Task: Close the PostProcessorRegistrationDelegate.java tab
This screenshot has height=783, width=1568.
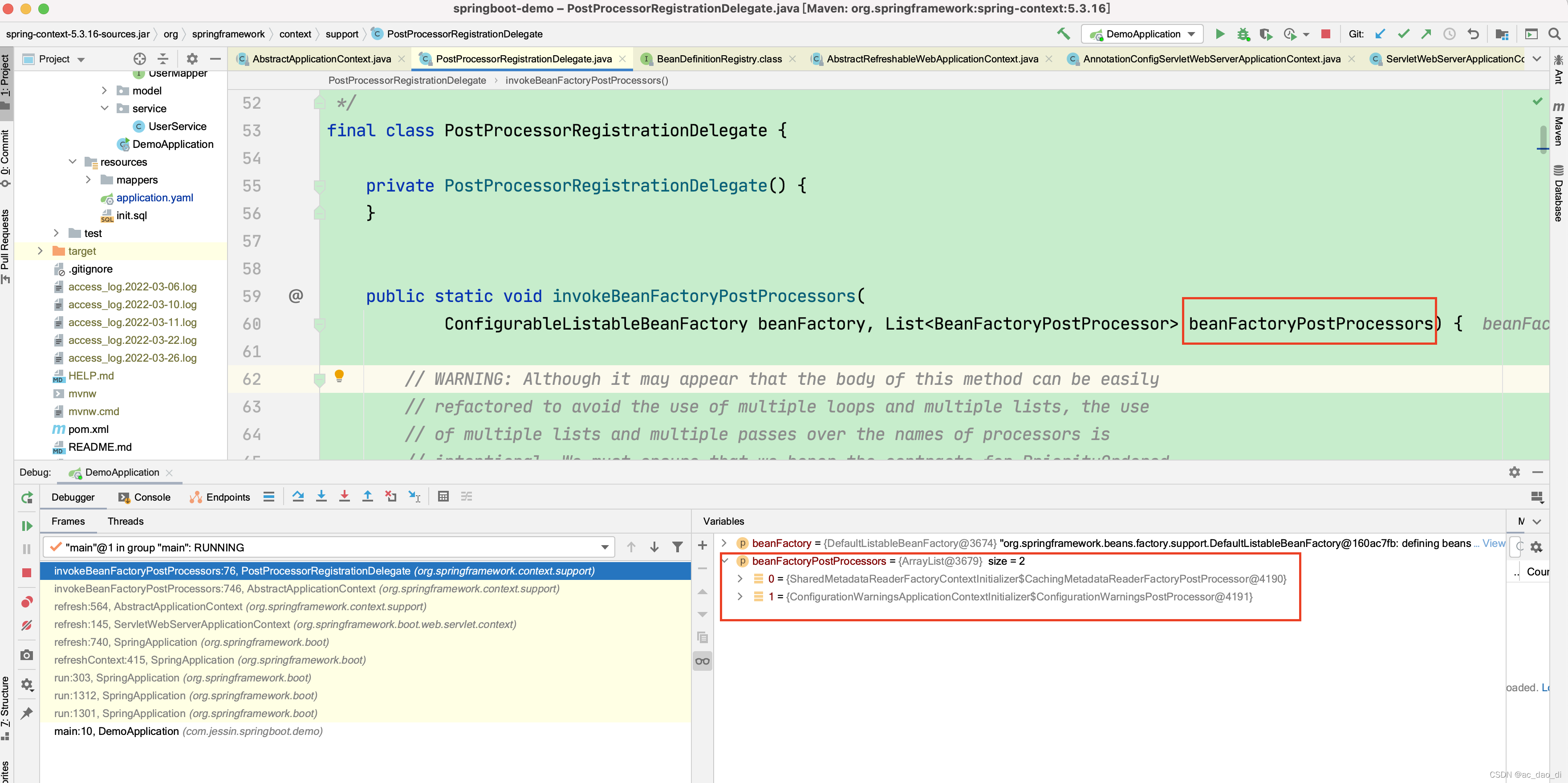Action: pyautogui.click(x=622, y=59)
